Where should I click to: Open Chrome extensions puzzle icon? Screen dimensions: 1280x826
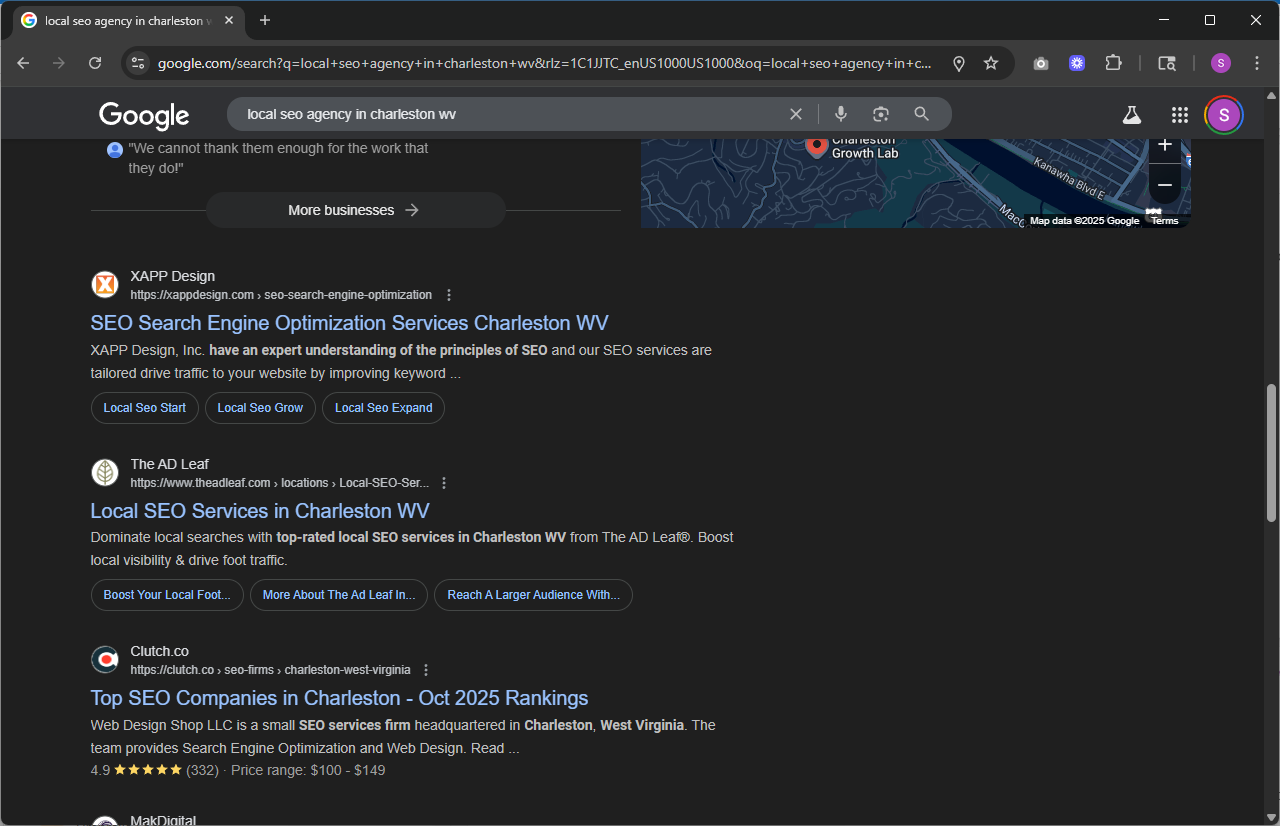[1113, 63]
